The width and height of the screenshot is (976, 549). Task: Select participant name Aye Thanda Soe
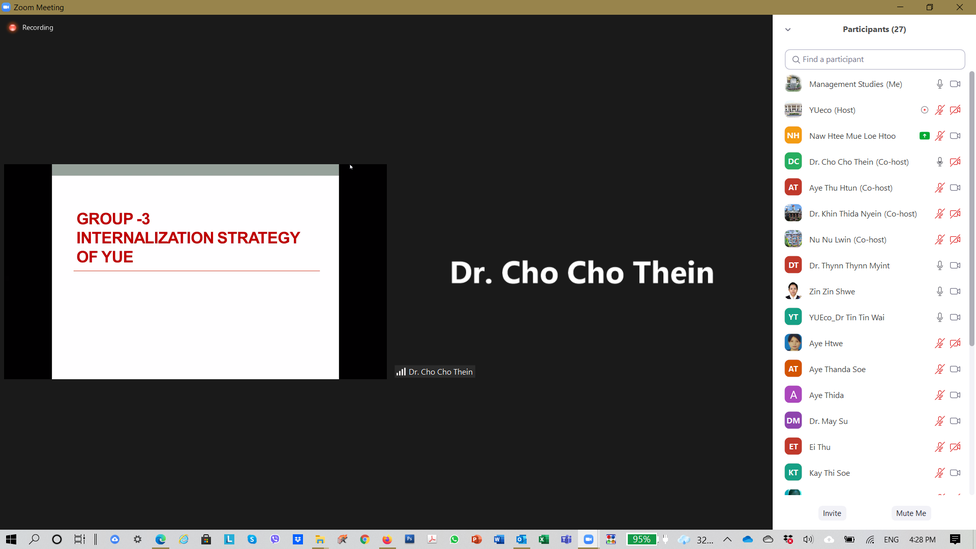(837, 369)
